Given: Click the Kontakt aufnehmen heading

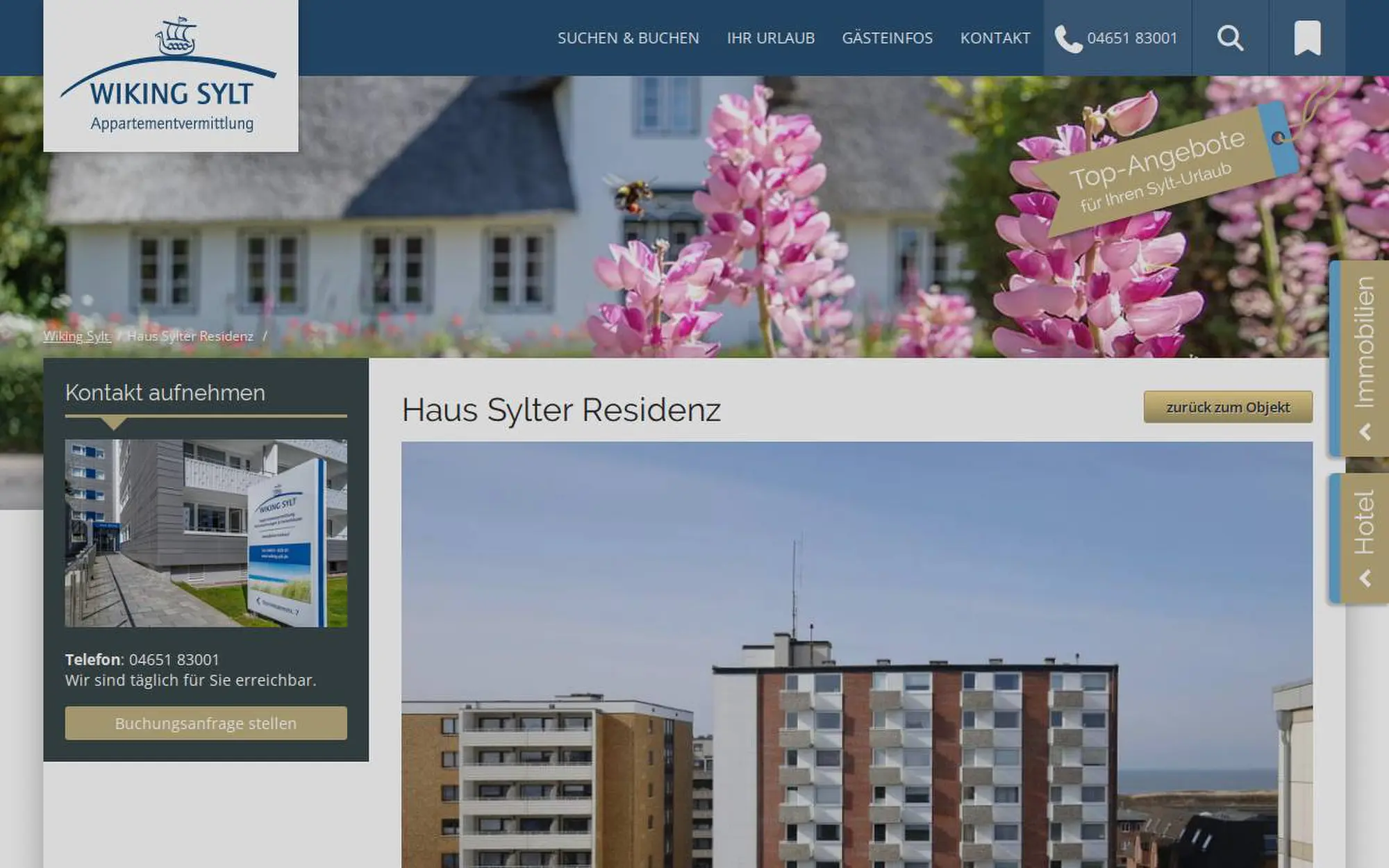Looking at the screenshot, I should coord(165,392).
